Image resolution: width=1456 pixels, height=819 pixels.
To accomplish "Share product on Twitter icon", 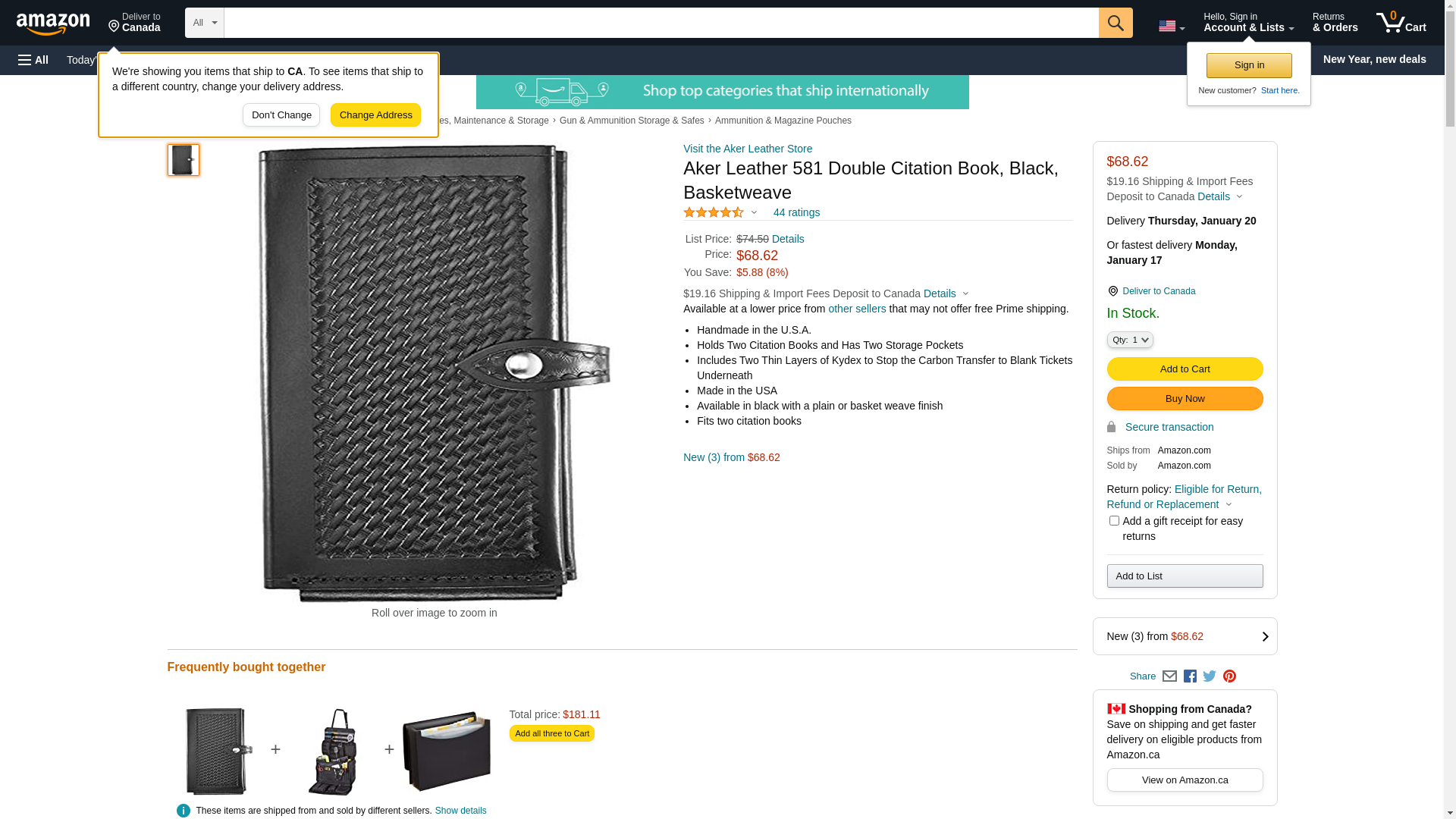I will [x=1210, y=676].
